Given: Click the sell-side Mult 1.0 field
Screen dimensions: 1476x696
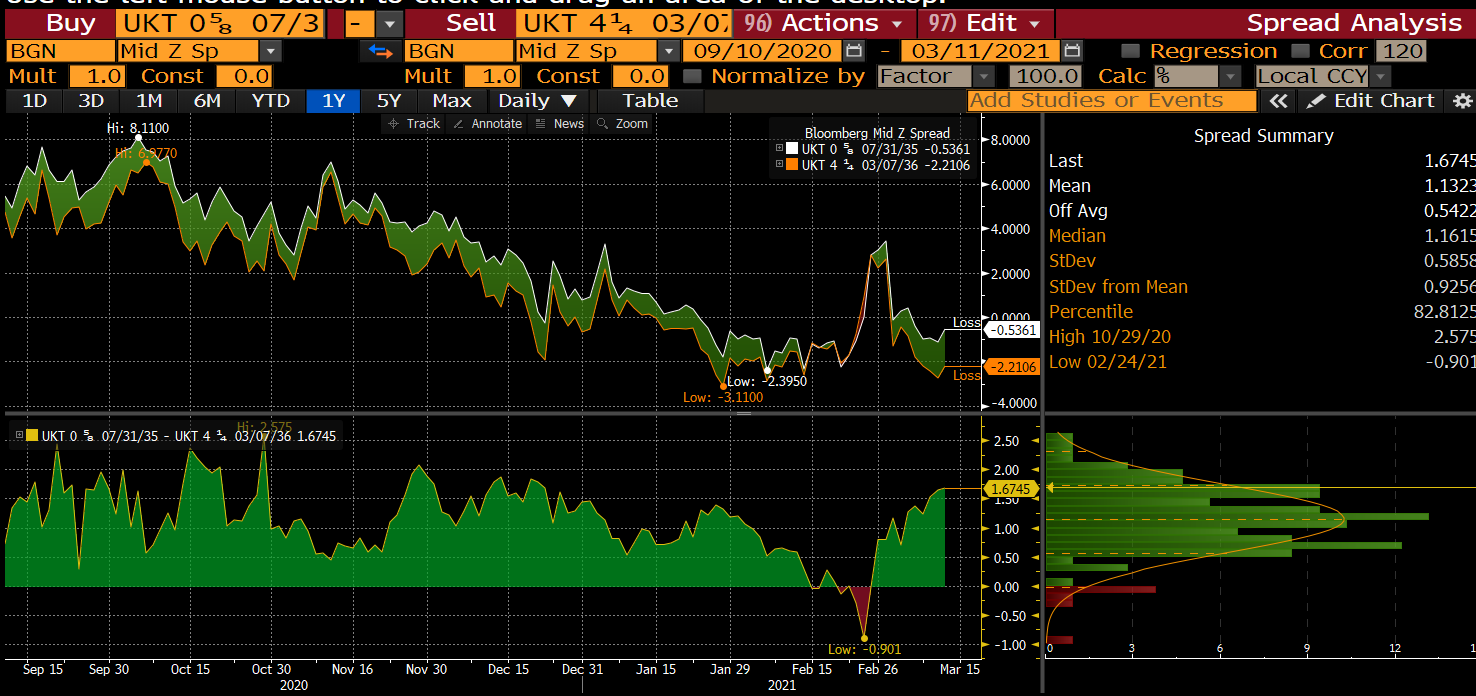Looking at the screenshot, I should (494, 76).
